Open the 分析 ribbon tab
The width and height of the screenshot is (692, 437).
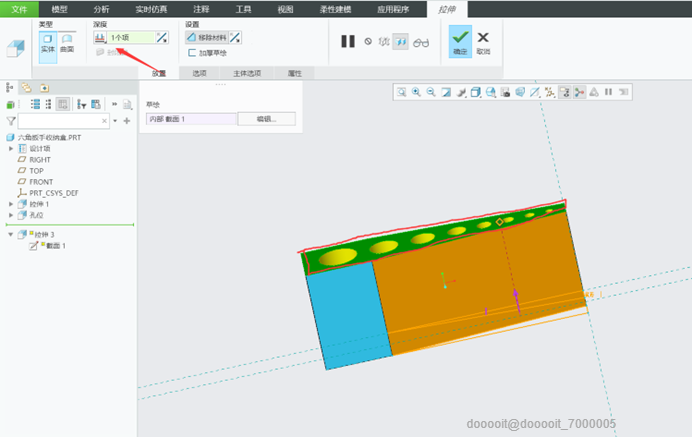[x=101, y=8]
